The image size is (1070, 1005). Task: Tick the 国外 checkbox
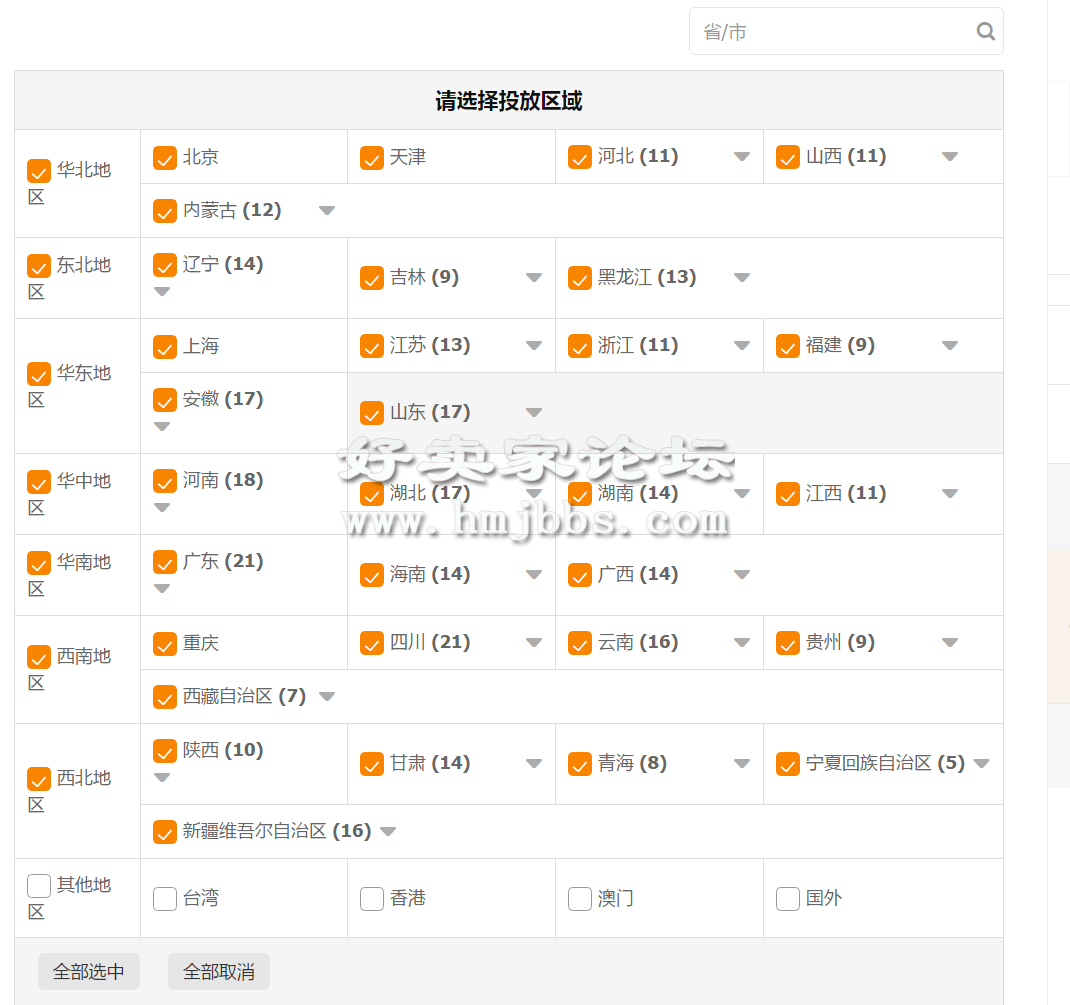pos(788,899)
